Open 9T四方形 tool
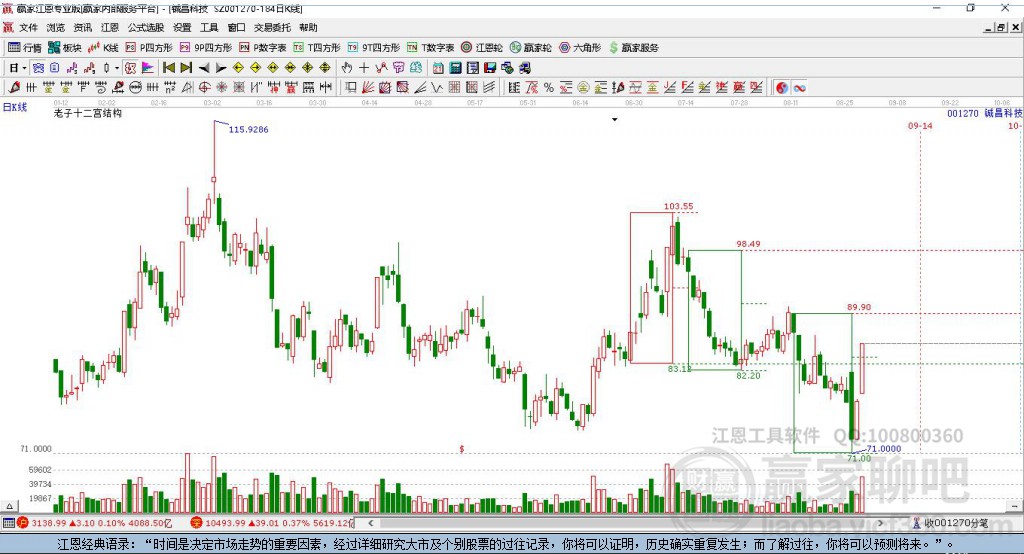1024x554 pixels. pyautogui.click(x=374, y=48)
